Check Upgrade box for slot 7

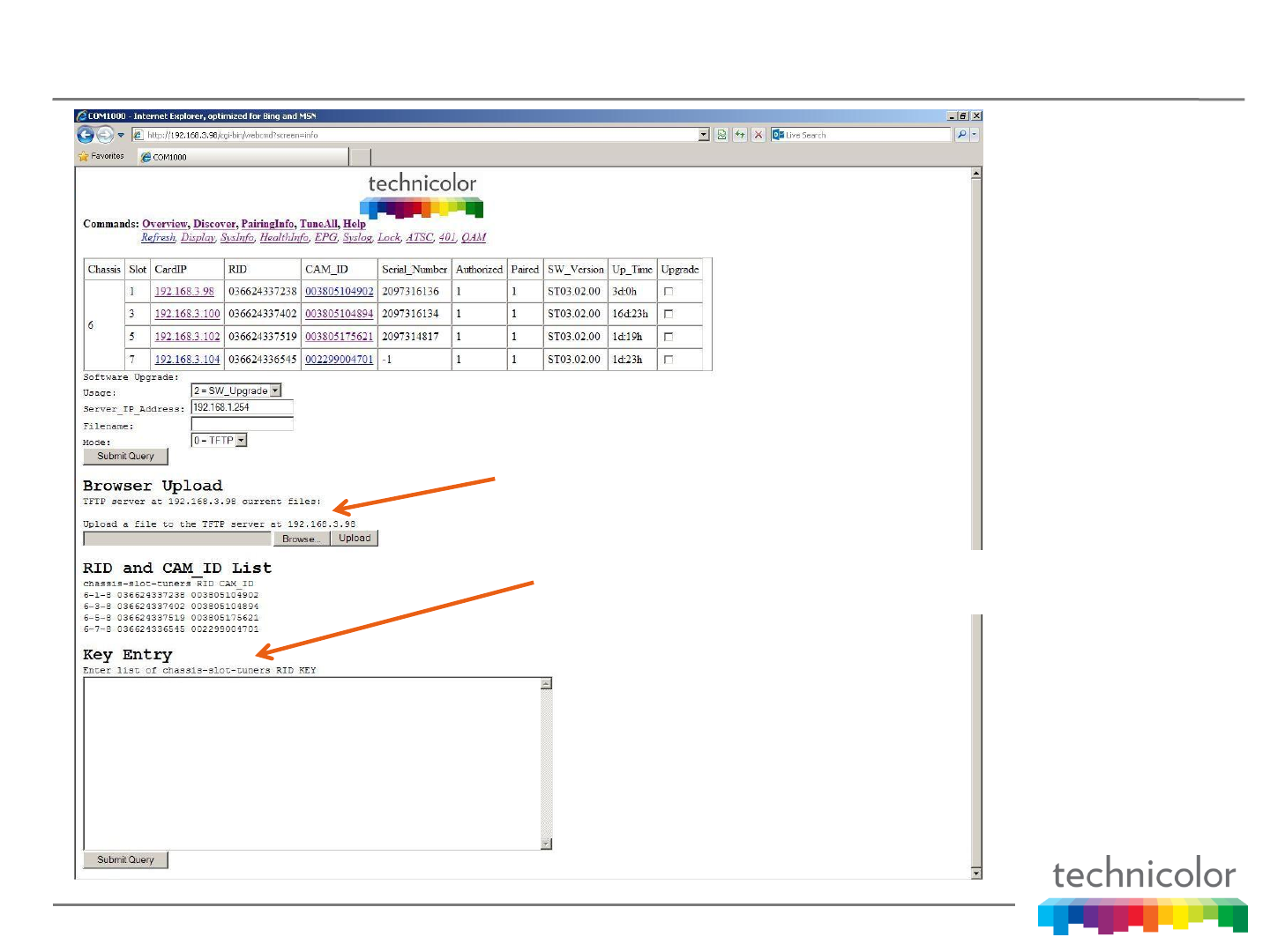tap(669, 360)
